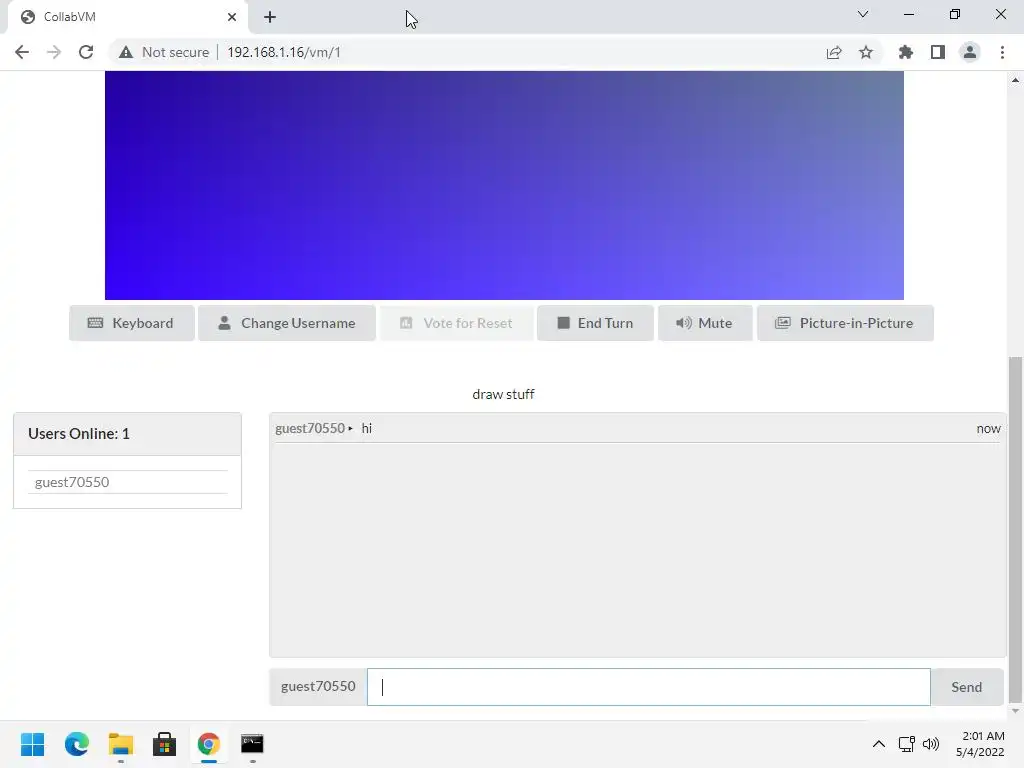Click the 'draw stuff' caption text
The height and width of the screenshot is (768, 1024).
(x=503, y=394)
